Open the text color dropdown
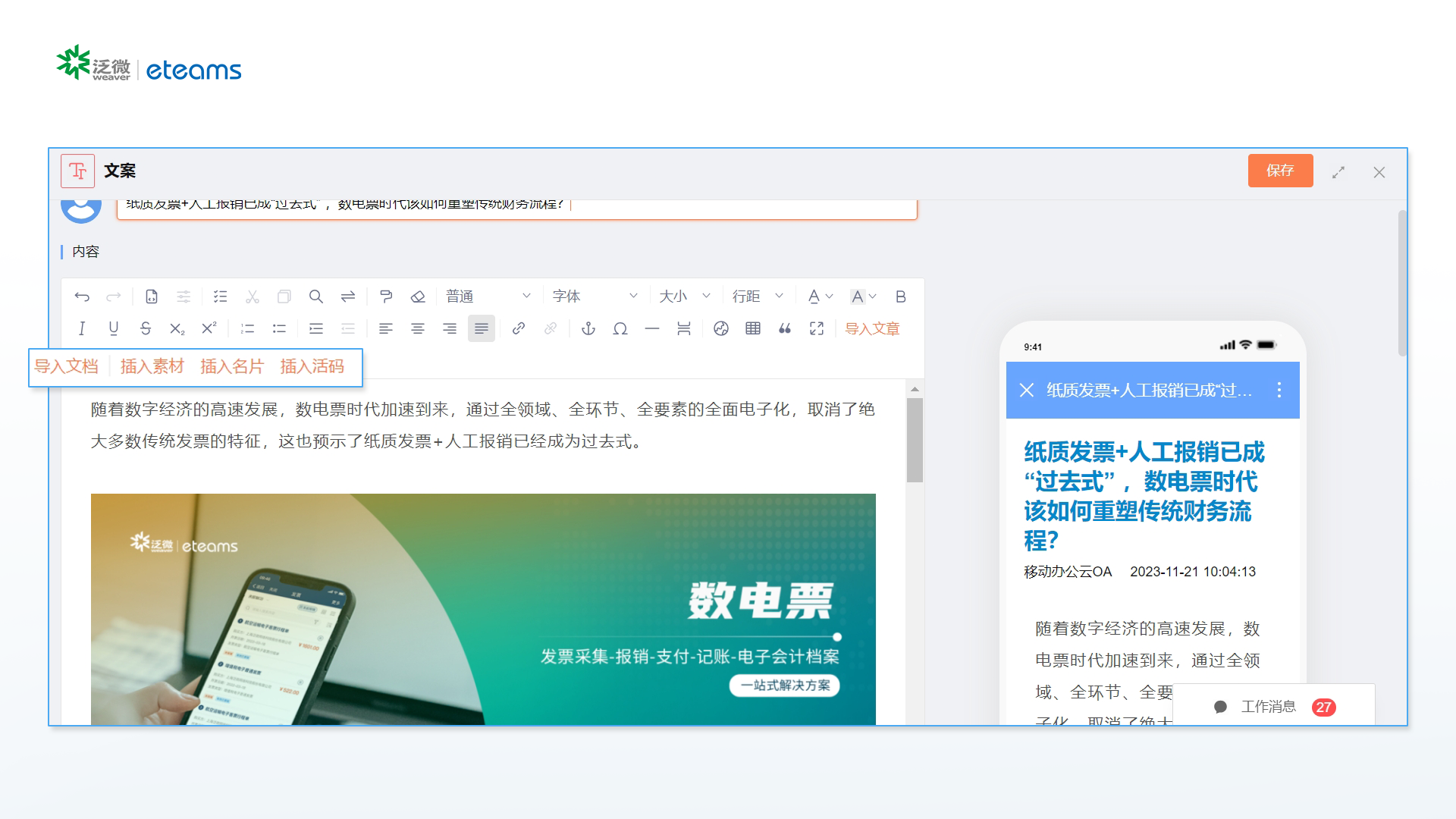1456x819 pixels. click(821, 297)
